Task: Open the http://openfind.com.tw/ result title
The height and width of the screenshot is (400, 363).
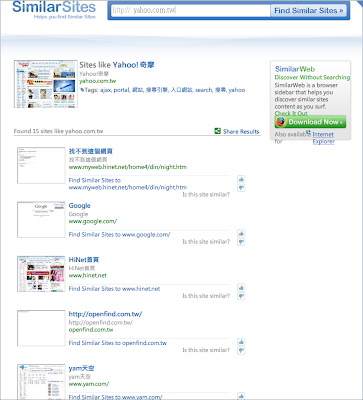Action: coord(105,314)
